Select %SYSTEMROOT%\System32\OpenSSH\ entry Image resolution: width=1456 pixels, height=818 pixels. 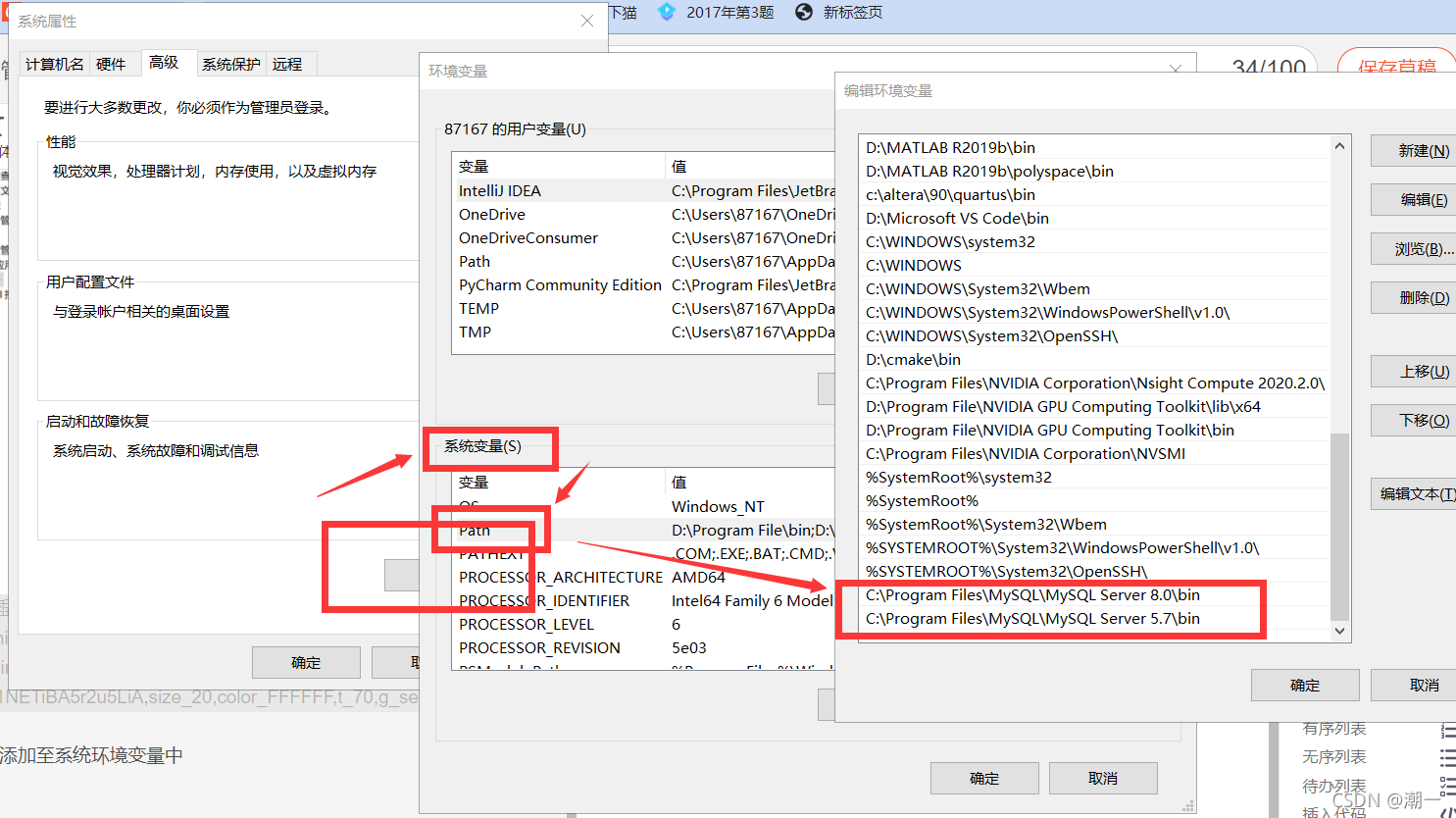1094,572
